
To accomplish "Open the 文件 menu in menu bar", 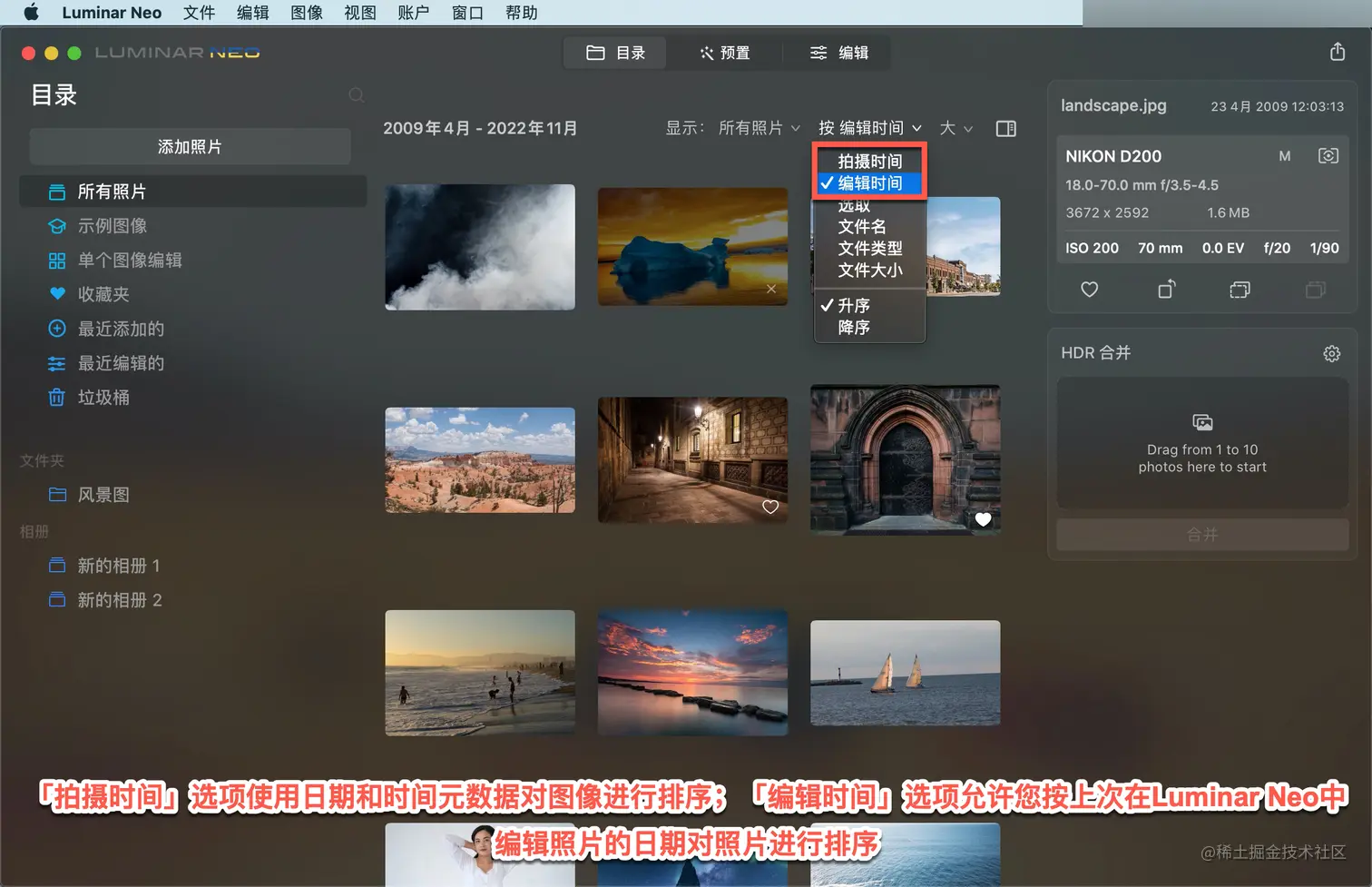I will point(199,13).
